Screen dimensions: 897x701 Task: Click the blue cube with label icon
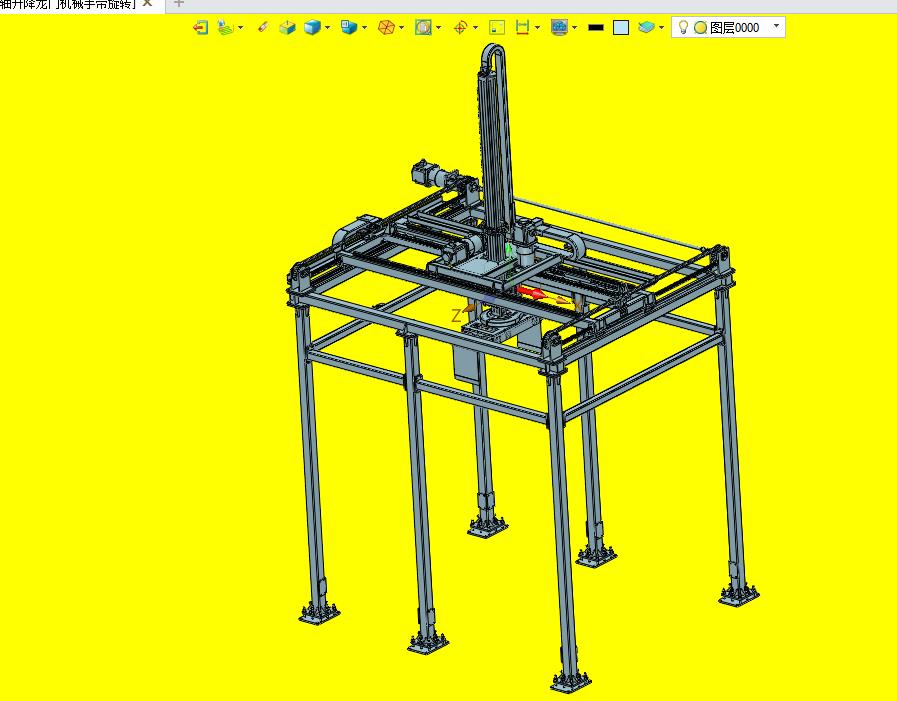tap(349, 27)
